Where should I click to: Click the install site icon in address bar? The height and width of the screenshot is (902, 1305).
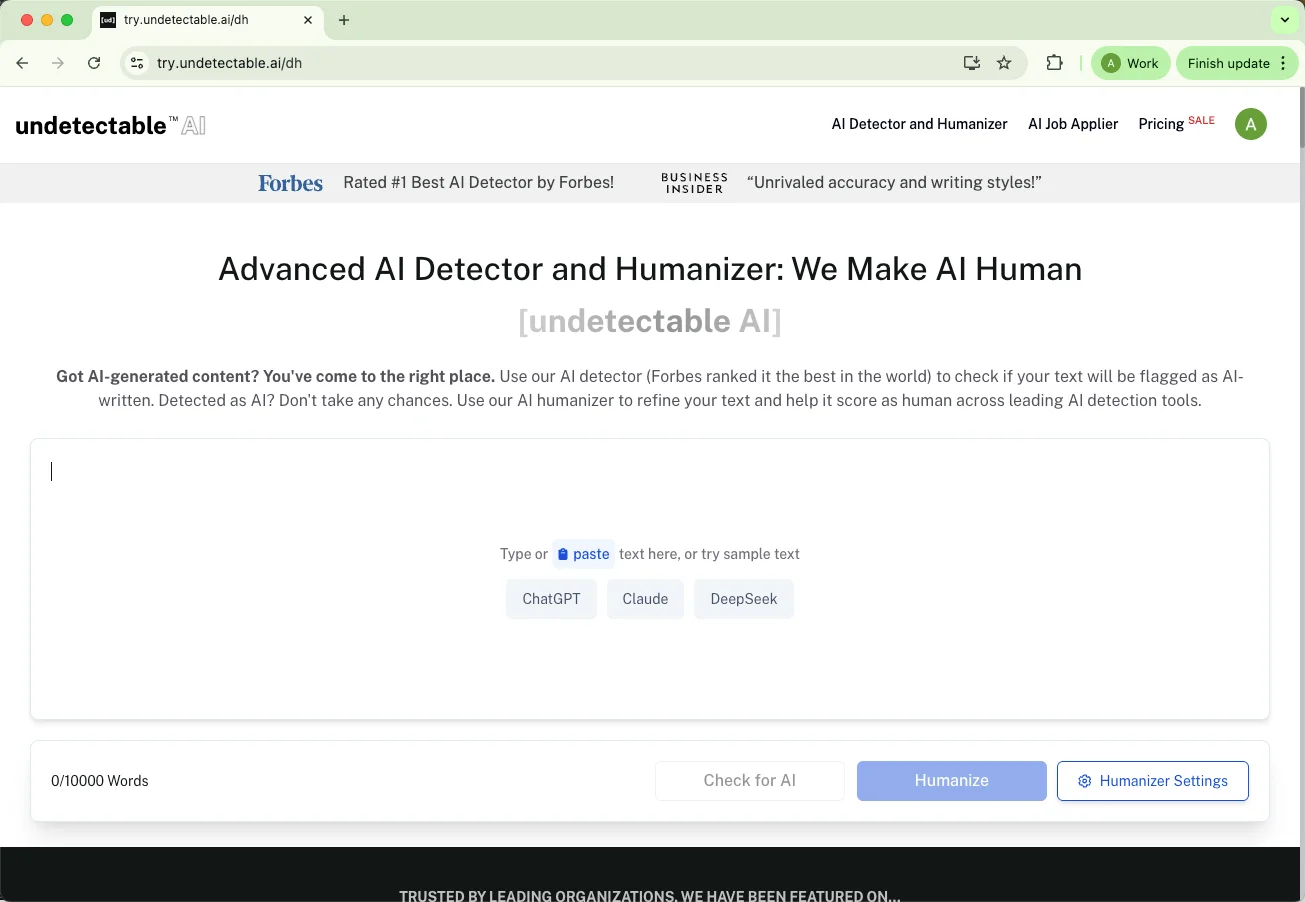pos(971,62)
